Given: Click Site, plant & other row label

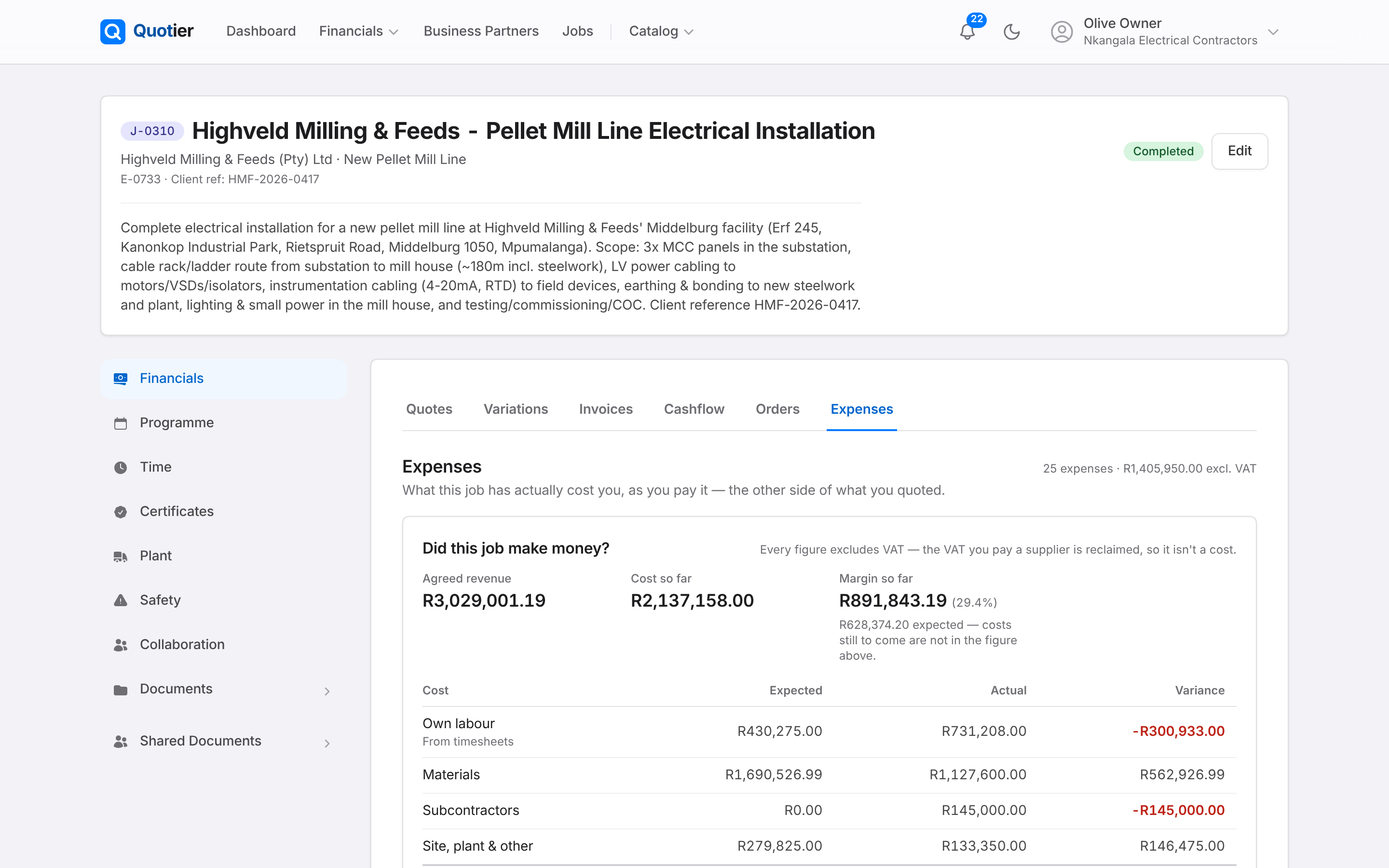Looking at the screenshot, I should 477,846.
